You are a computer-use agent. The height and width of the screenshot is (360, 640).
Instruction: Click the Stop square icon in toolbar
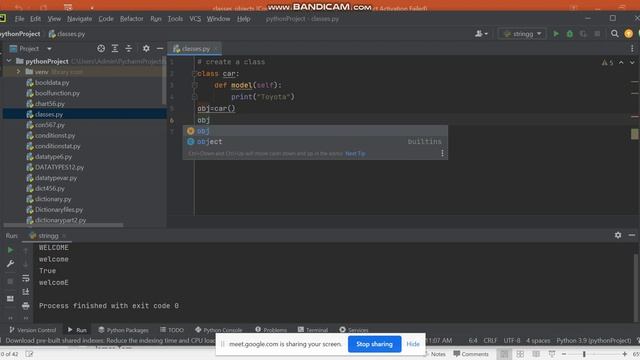[597, 34]
